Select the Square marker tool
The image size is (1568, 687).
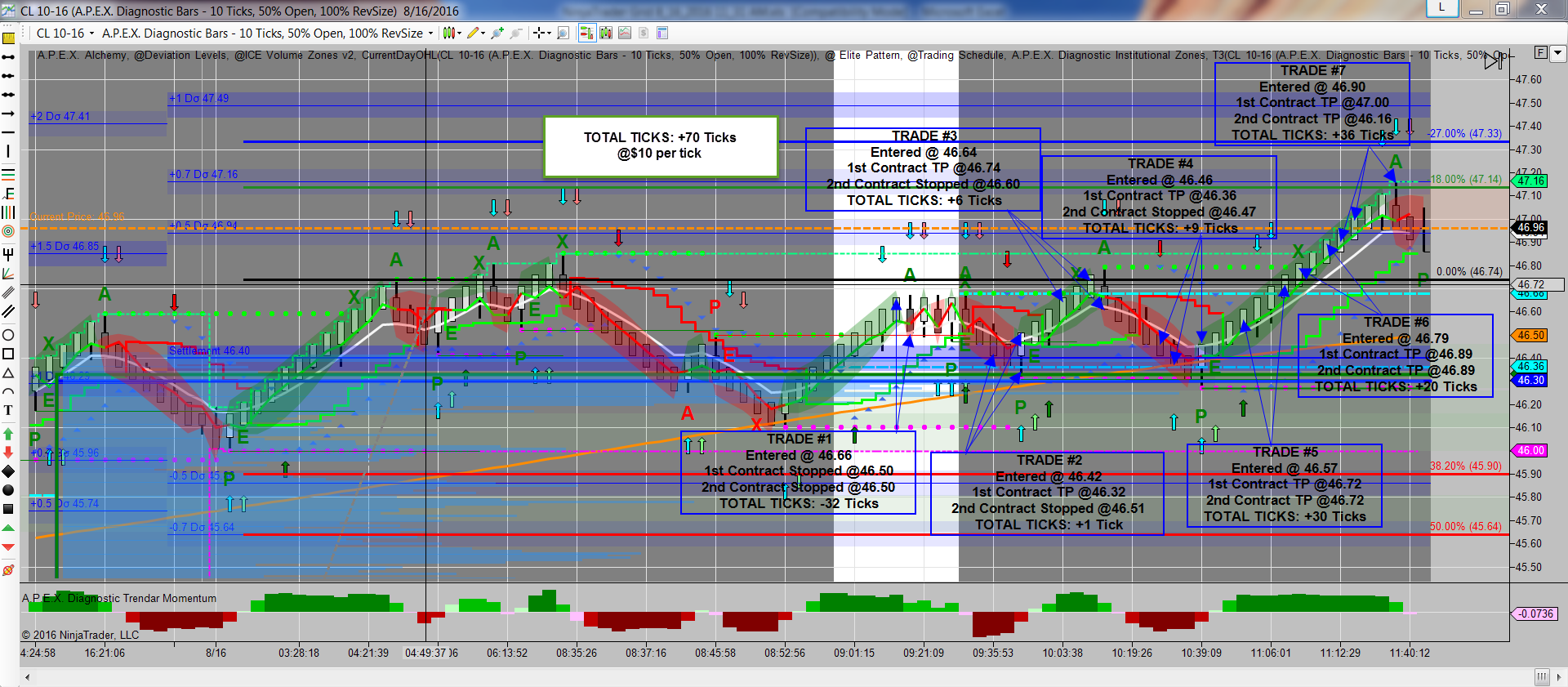click(x=8, y=509)
